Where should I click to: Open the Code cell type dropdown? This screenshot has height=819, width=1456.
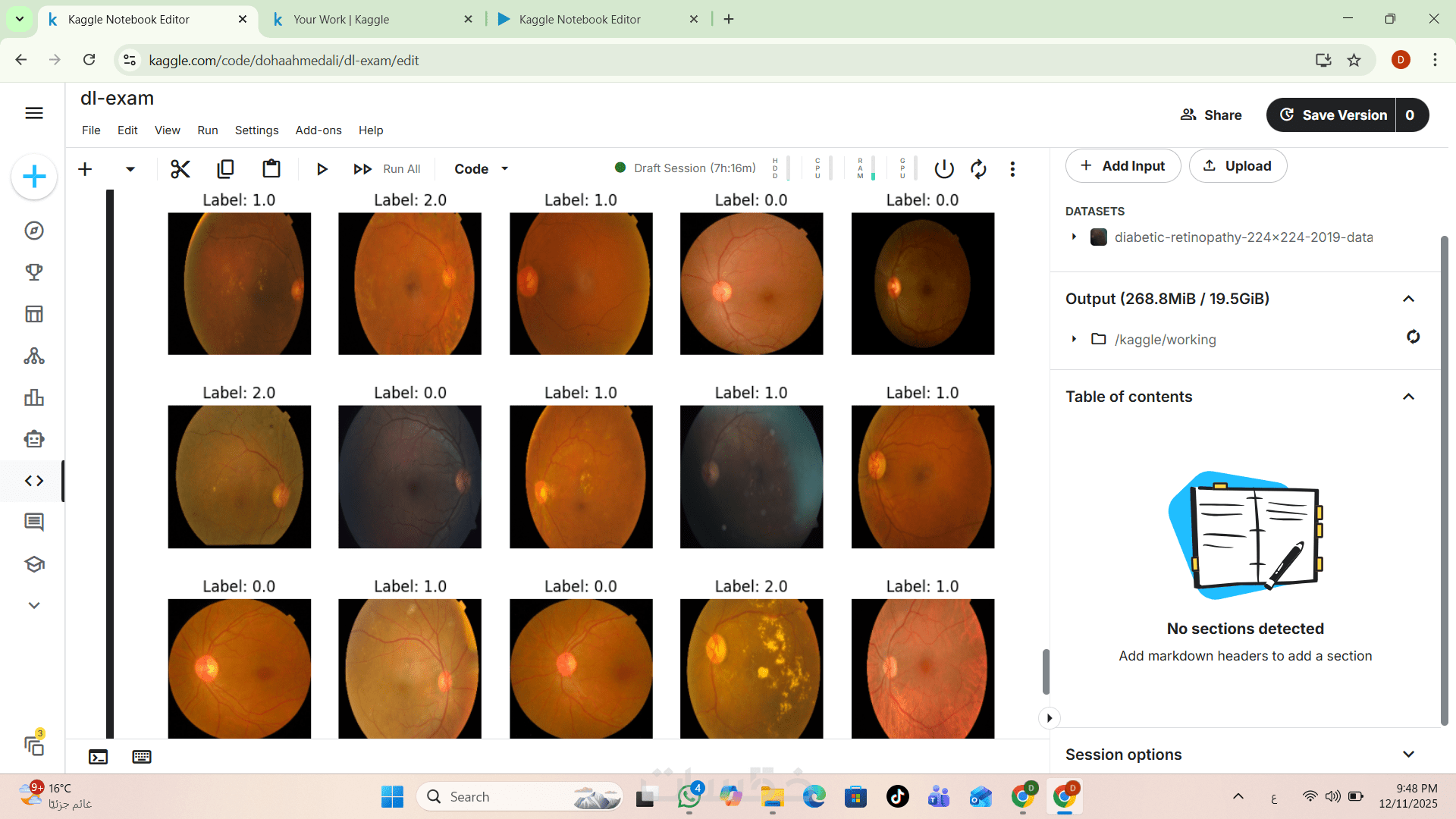482,168
